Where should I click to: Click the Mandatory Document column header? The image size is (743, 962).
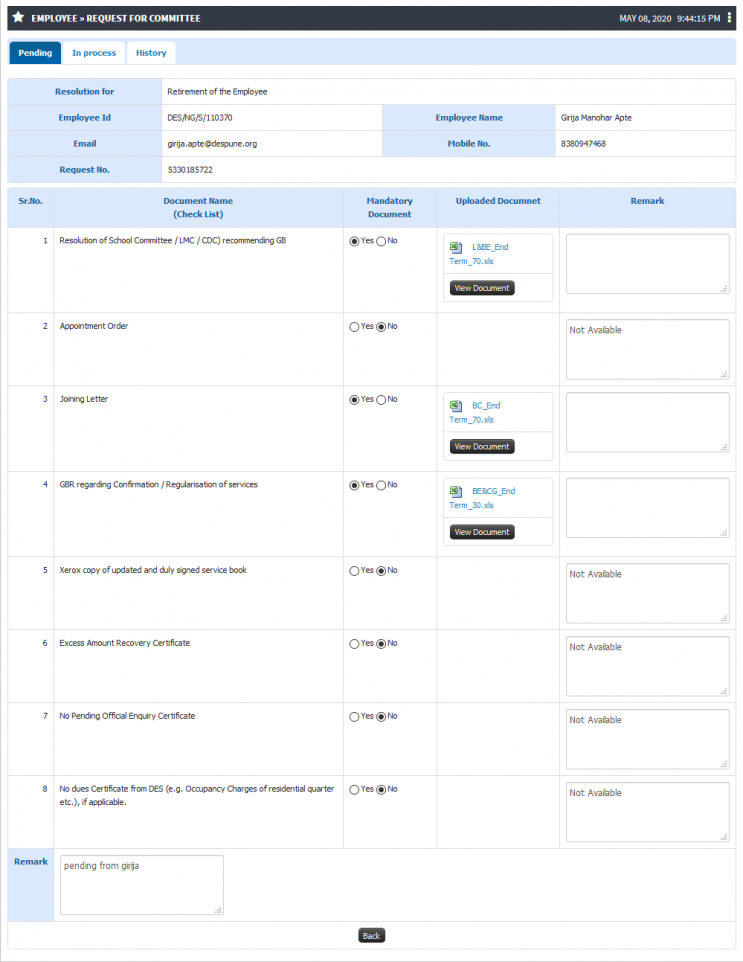point(390,207)
